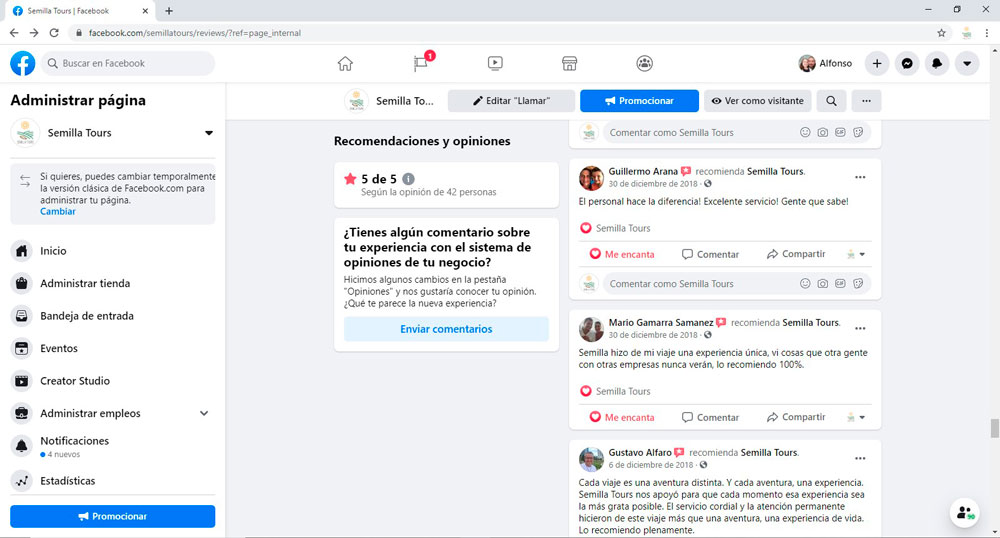Open Eventos in the sidebar
The height and width of the screenshot is (538, 1000).
point(113,348)
